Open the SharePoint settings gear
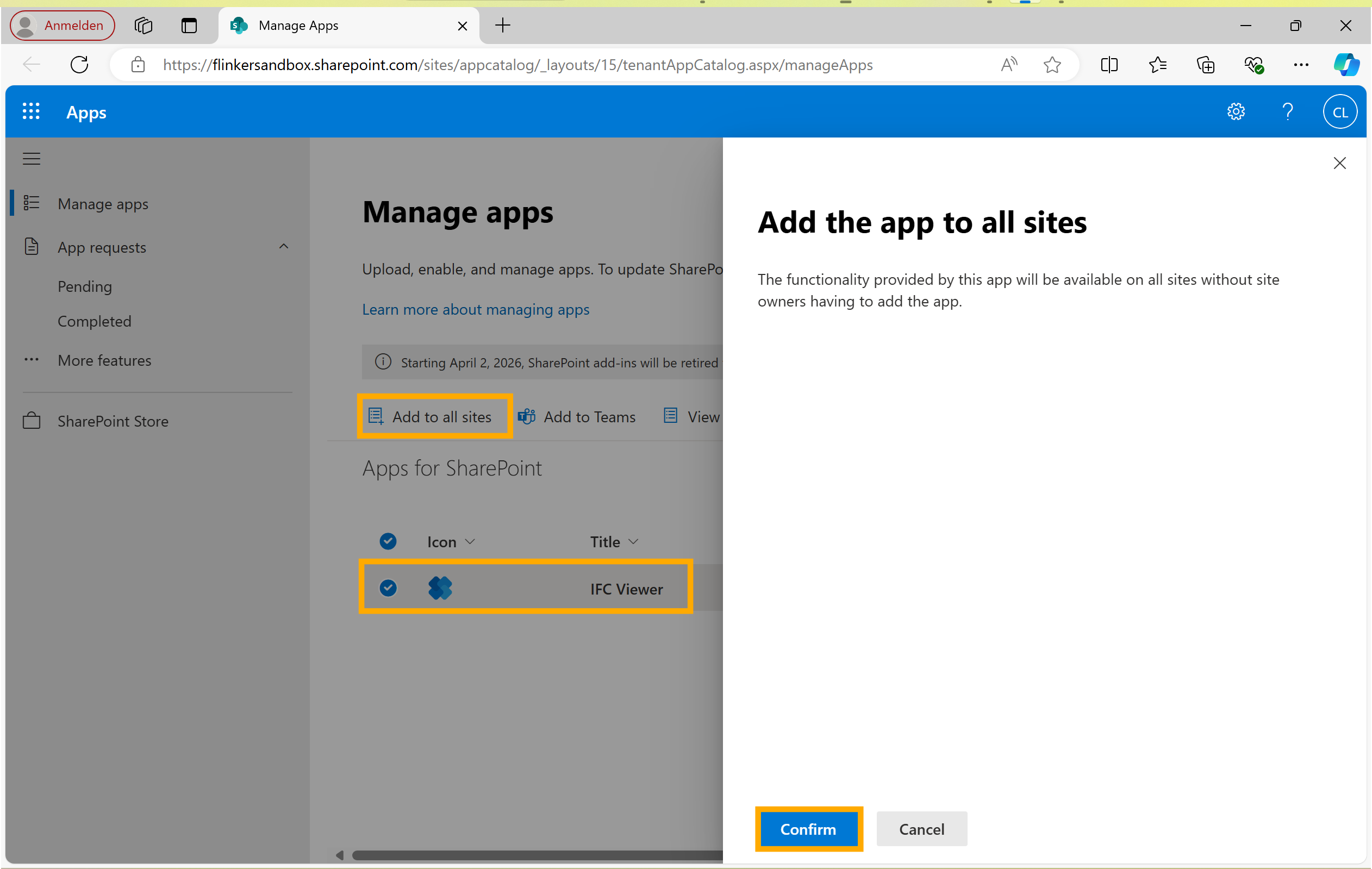 1235,111
